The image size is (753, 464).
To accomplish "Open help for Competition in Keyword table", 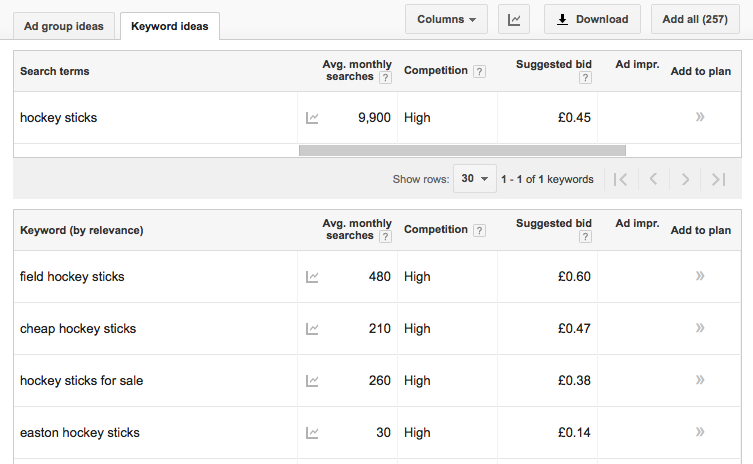I will [x=480, y=230].
